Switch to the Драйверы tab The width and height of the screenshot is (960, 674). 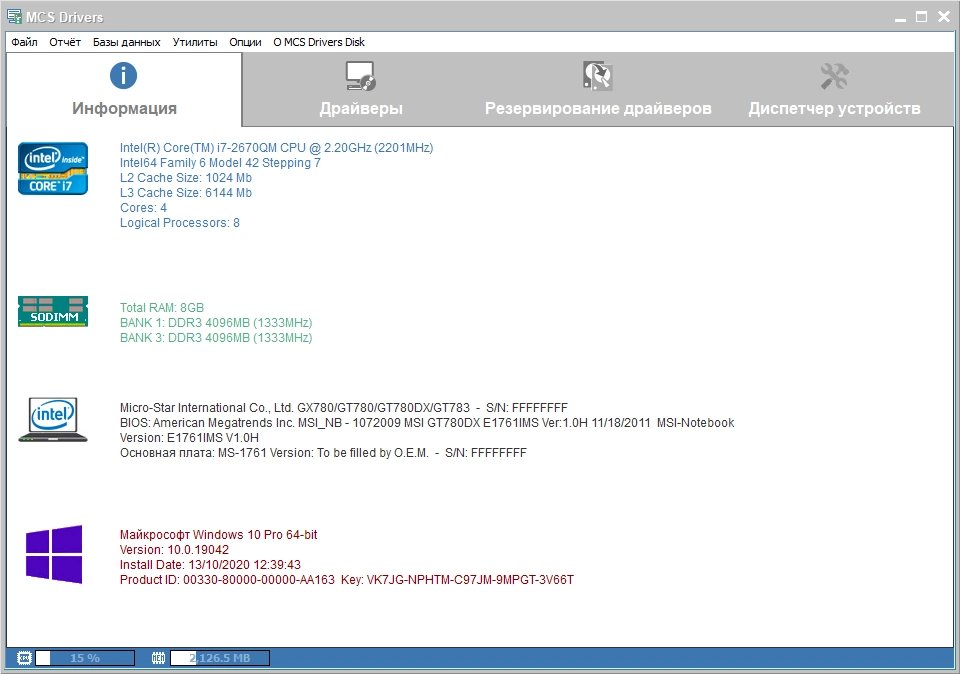361,89
